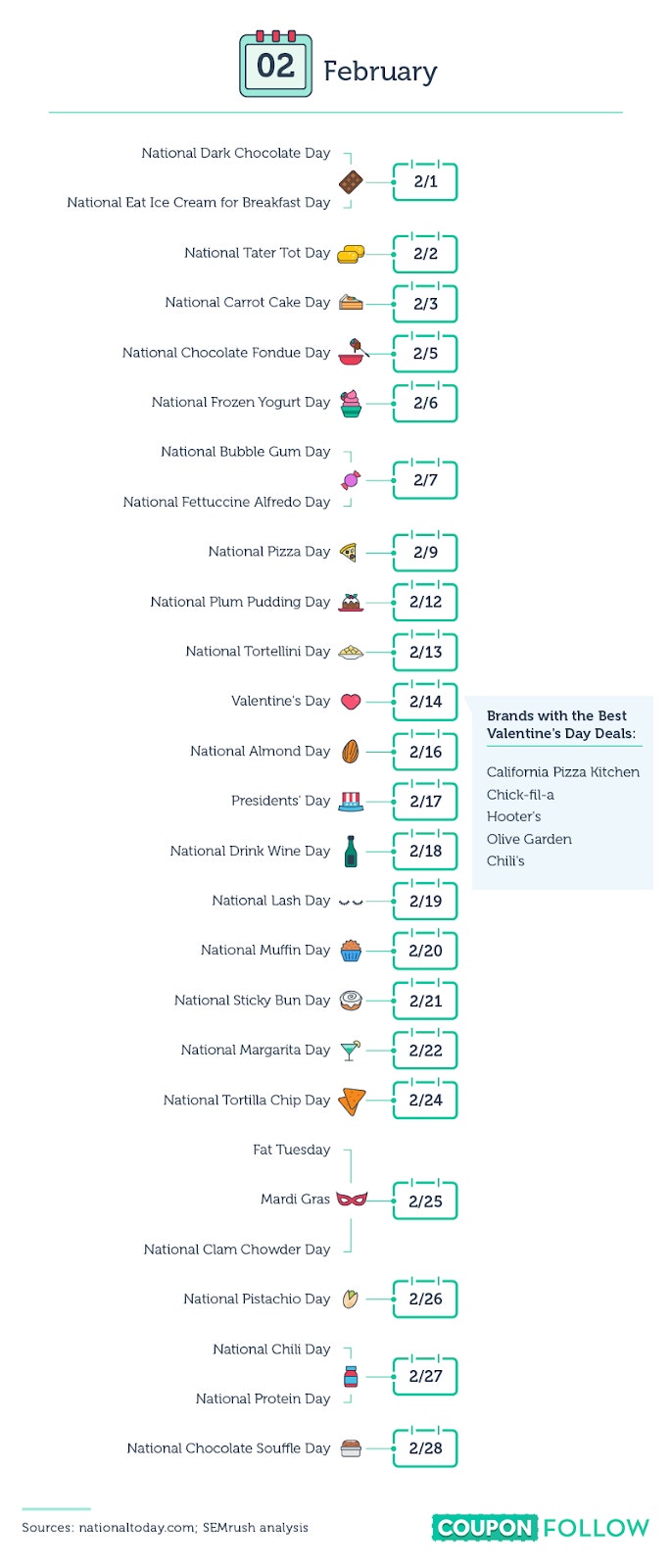Click the dark chocolate bar icon
671x1568 pixels.
pyautogui.click(x=351, y=182)
